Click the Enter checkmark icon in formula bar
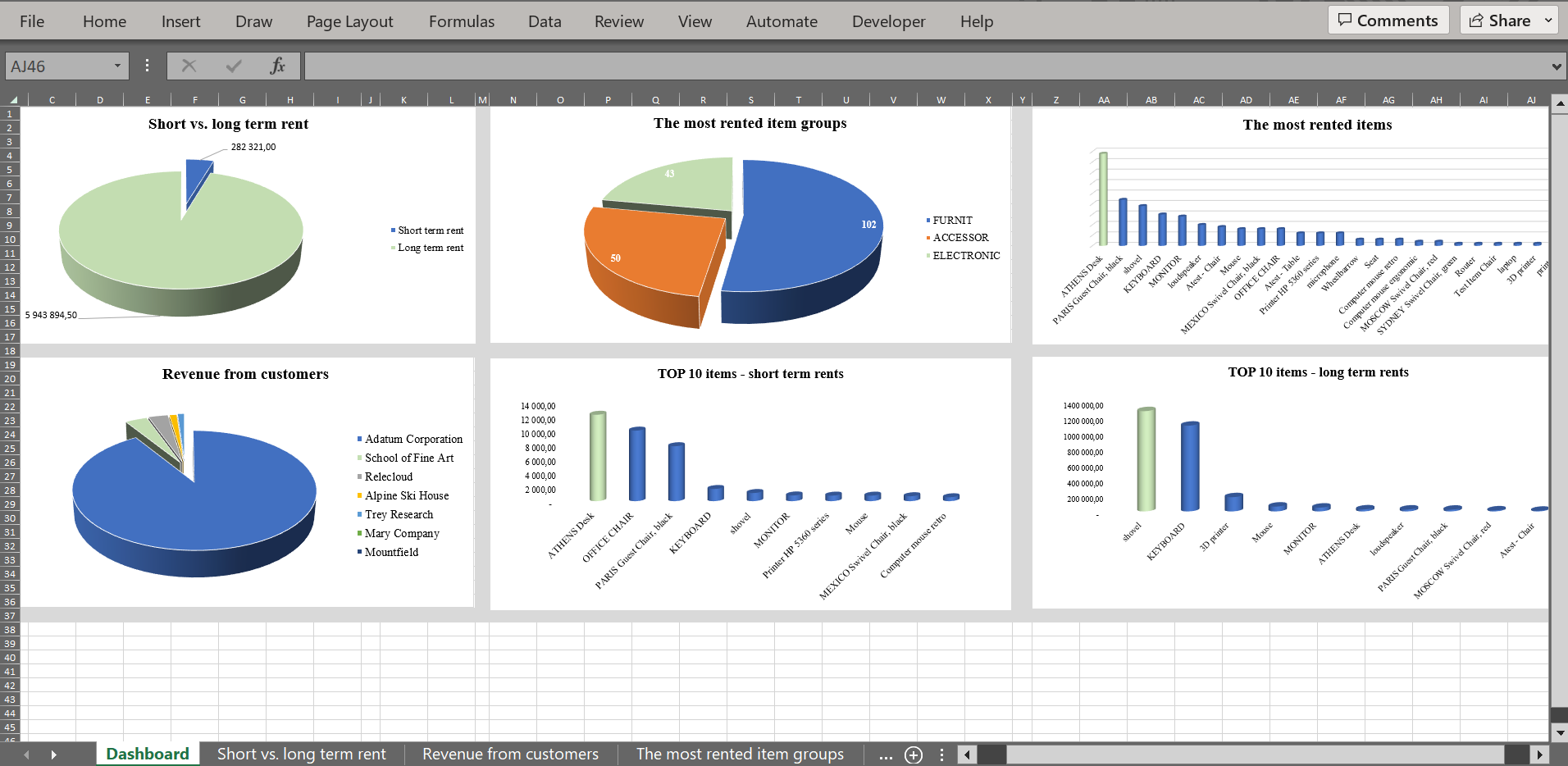The image size is (1568, 766). point(234,66)
